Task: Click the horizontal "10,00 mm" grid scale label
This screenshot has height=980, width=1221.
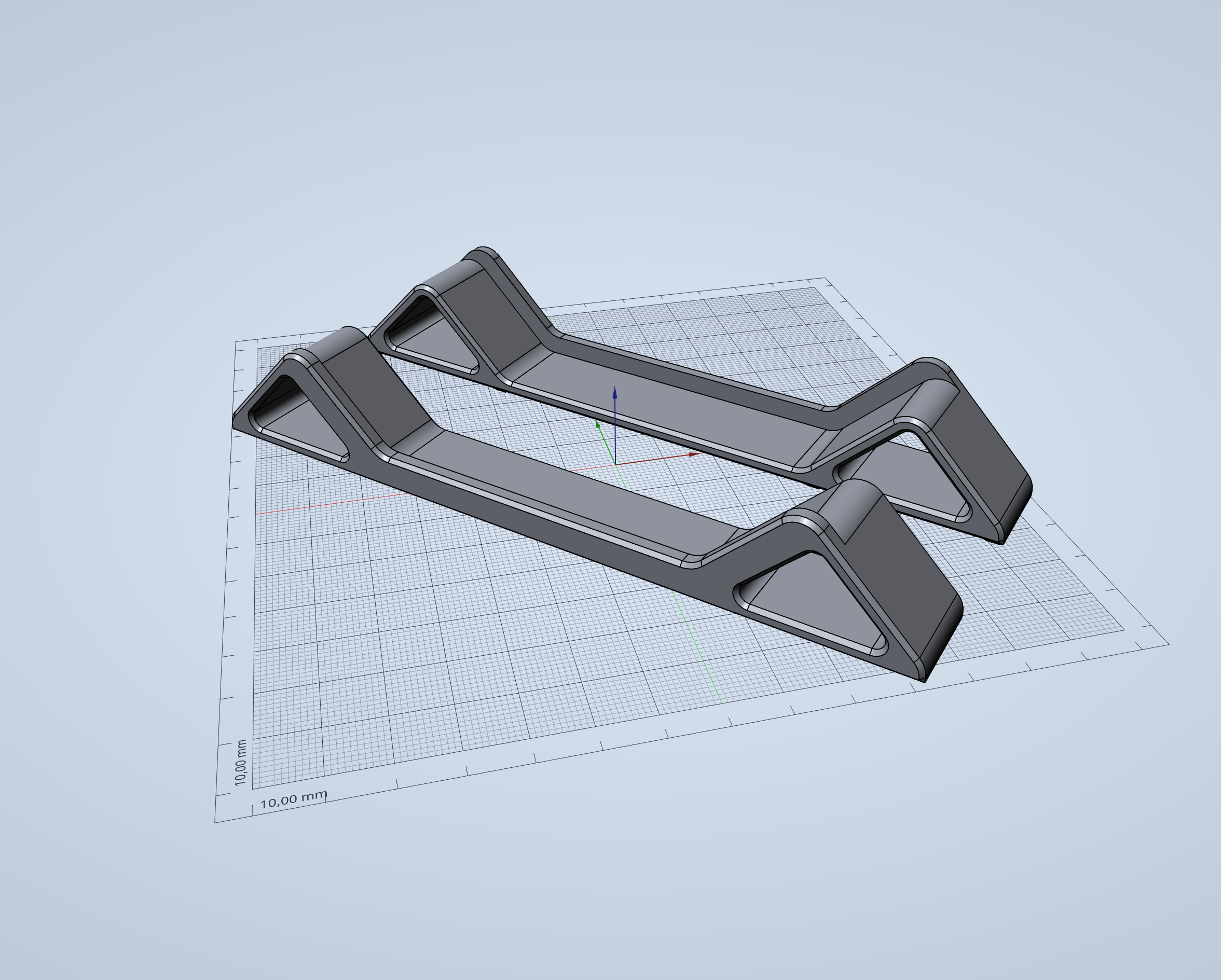Action: pyautogui.click(x=294, y=799)
